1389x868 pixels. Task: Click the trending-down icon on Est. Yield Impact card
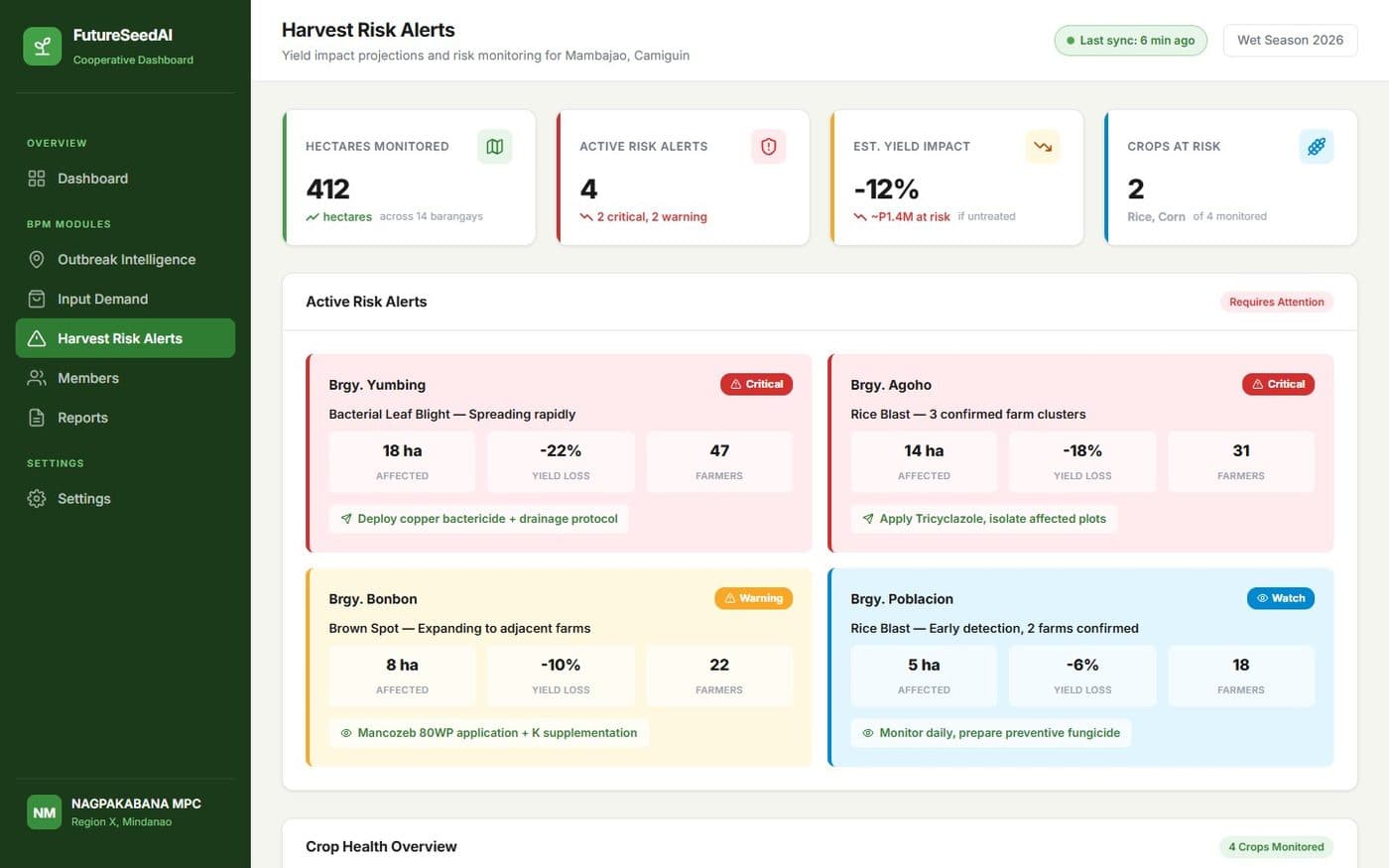click(1043, 147)
